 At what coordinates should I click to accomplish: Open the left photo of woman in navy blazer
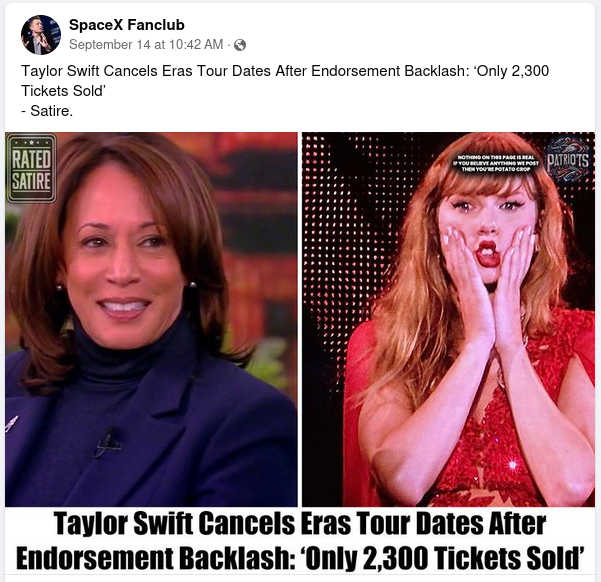tap(151, 319)
